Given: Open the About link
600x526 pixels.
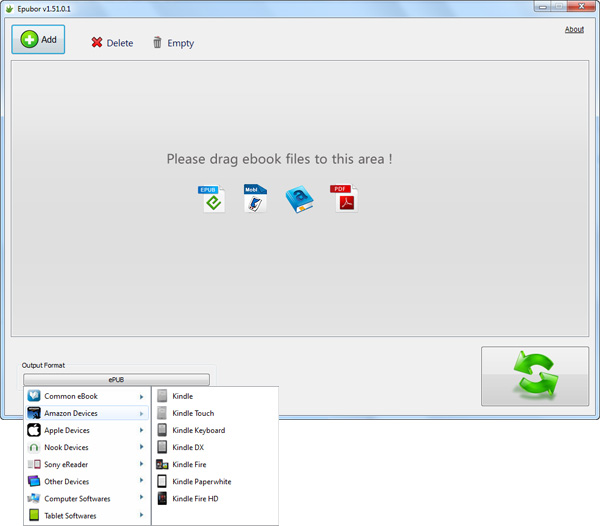Looking at the screenshot, I should pos(574,29).
